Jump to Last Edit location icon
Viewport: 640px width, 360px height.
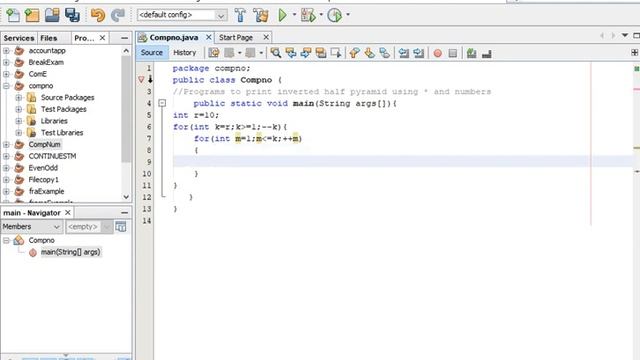tap(214, 53)
